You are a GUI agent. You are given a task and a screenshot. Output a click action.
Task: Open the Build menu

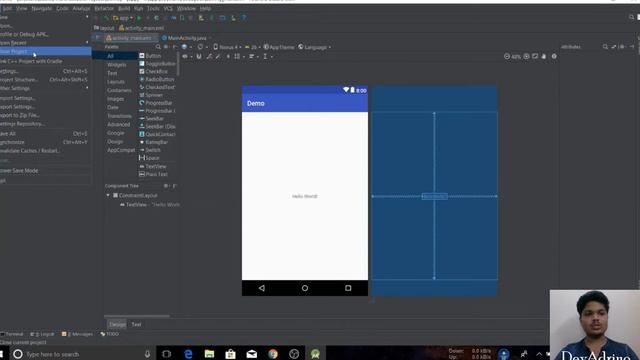click(x=124, y=8)
